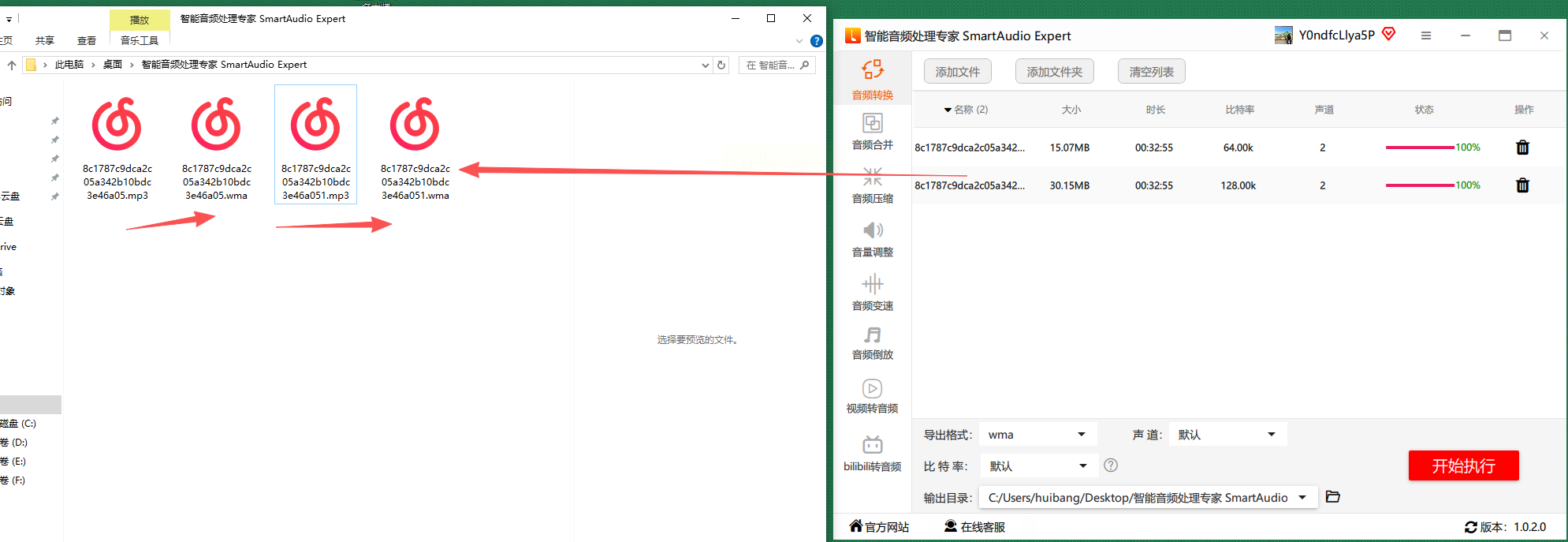
Task: Open Explorer help question icon
Action: click(817, 41)
